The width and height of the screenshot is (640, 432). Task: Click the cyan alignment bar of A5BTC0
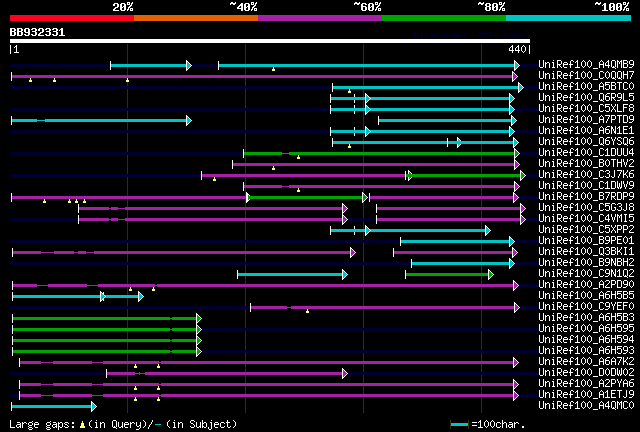click(428, 87)
